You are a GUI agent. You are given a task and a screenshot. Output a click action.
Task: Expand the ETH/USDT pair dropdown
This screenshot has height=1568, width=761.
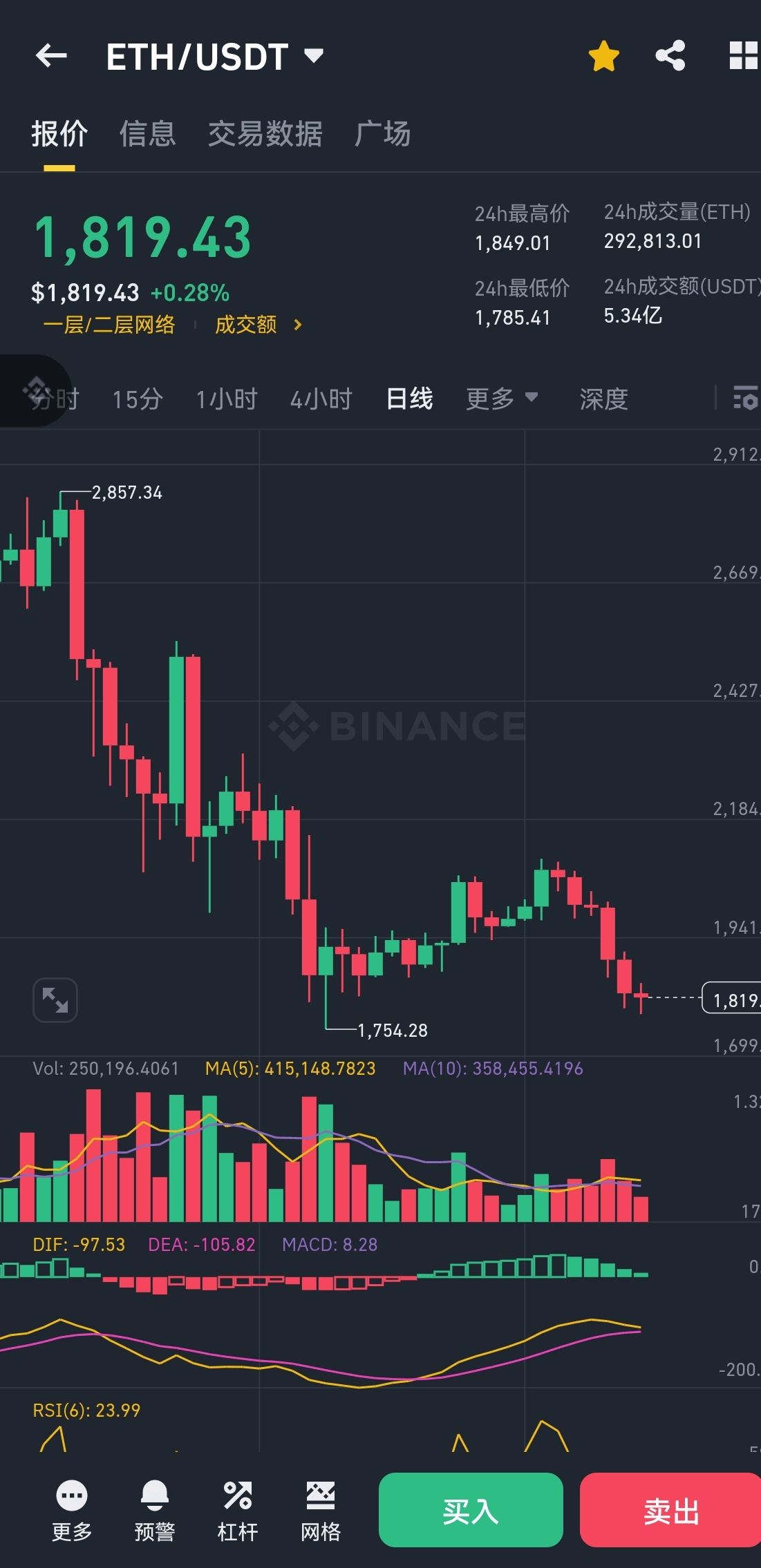pos(314,56)
